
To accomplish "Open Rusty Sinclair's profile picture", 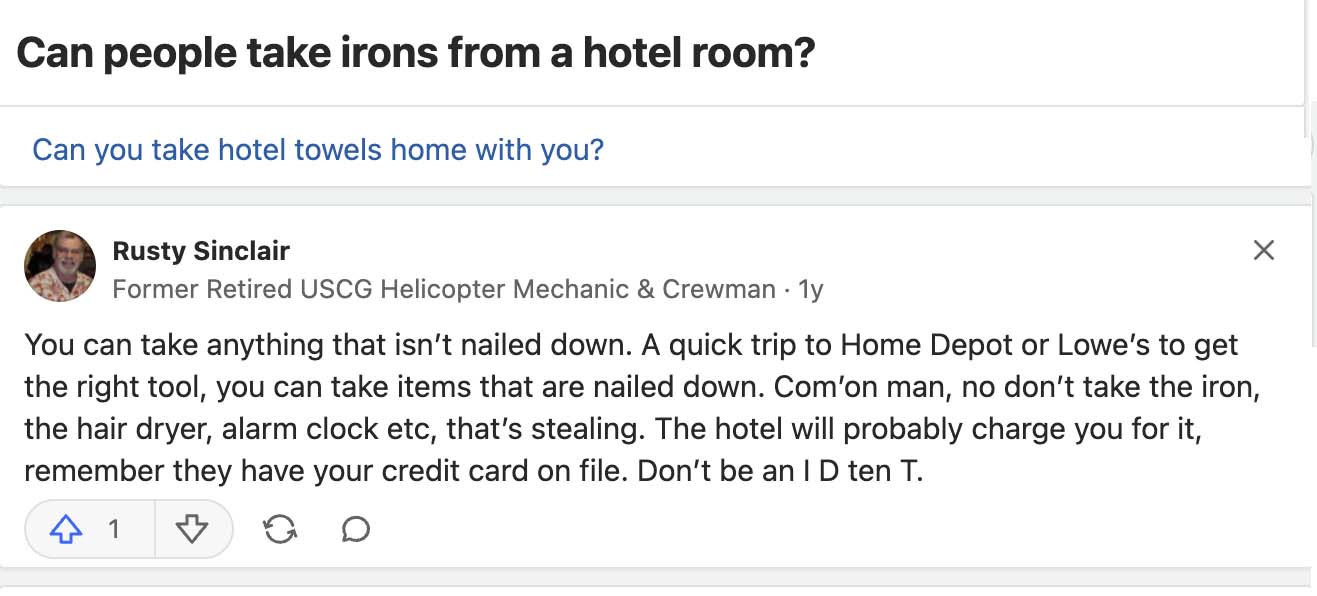I will (x=60, y=265).
